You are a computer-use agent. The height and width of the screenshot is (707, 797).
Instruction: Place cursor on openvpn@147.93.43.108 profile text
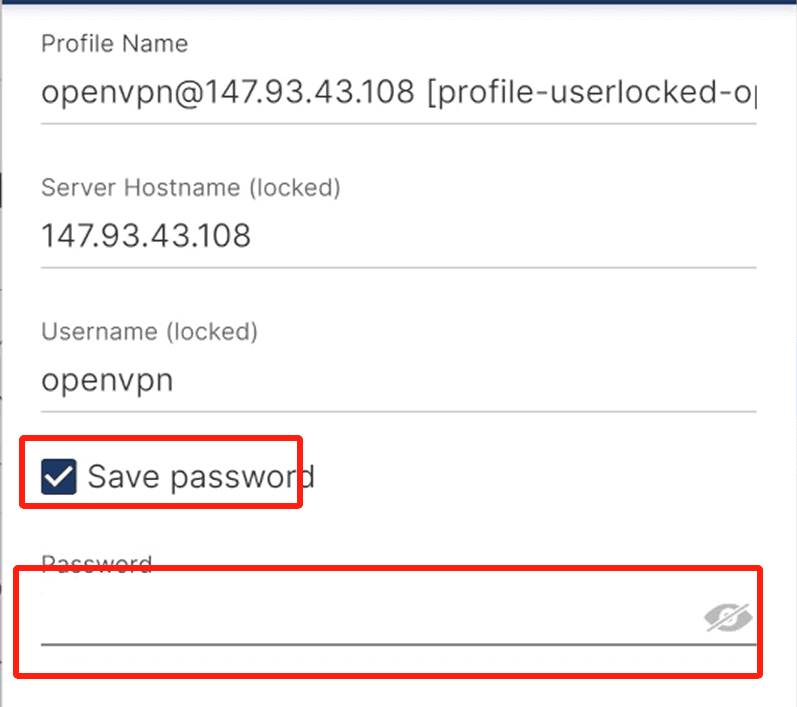227,93
